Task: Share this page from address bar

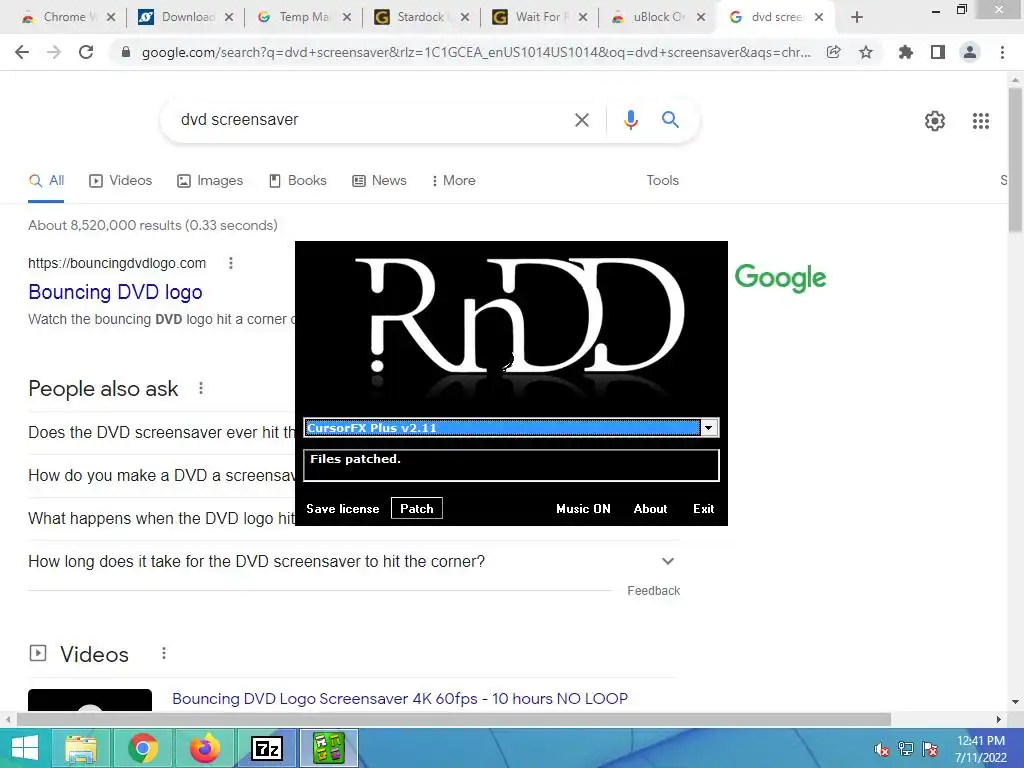Action: tap(833, 52)
